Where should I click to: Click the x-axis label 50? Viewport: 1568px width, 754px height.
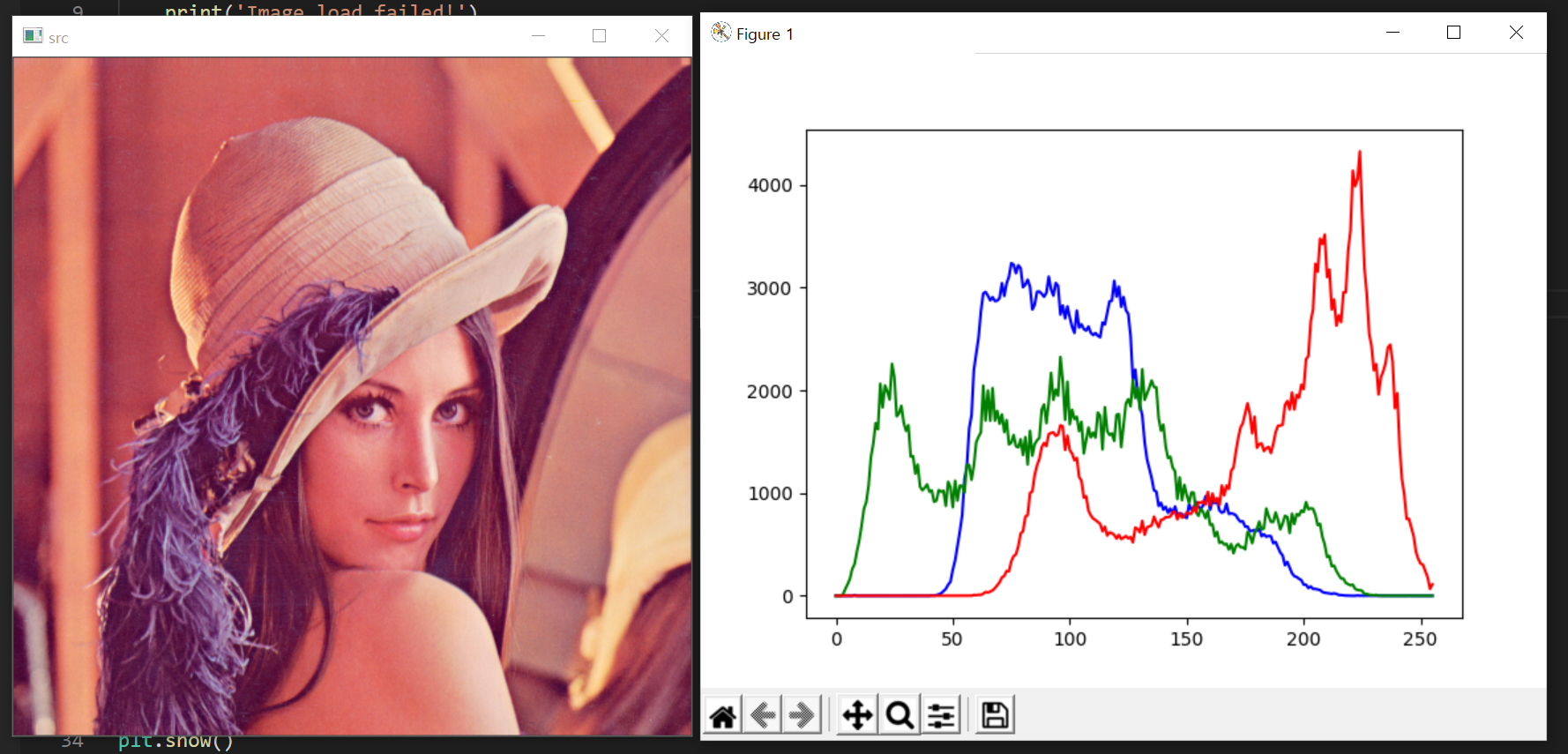click(952, 639)
